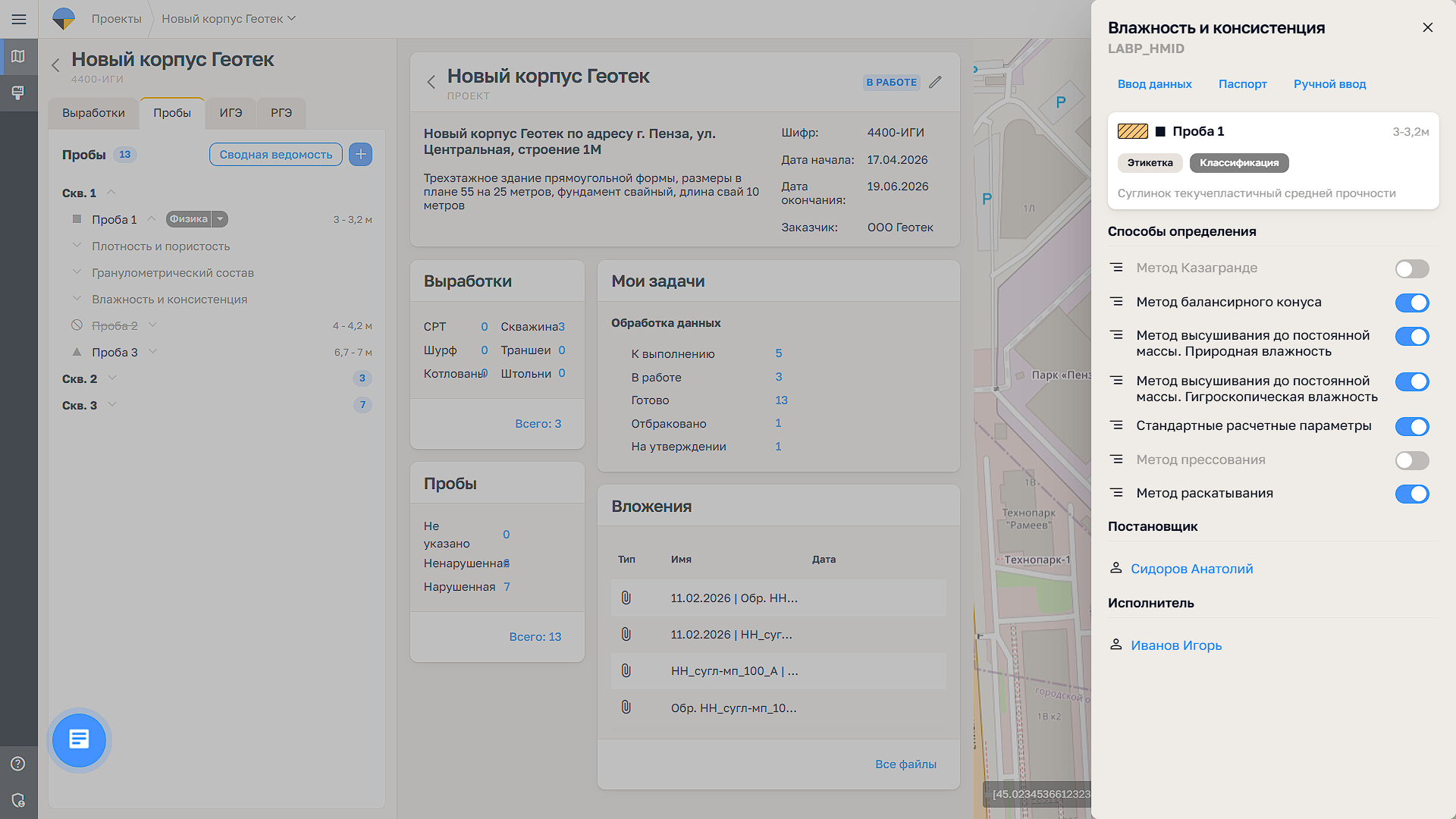Expand the Скв. 2 tree node

112,378
